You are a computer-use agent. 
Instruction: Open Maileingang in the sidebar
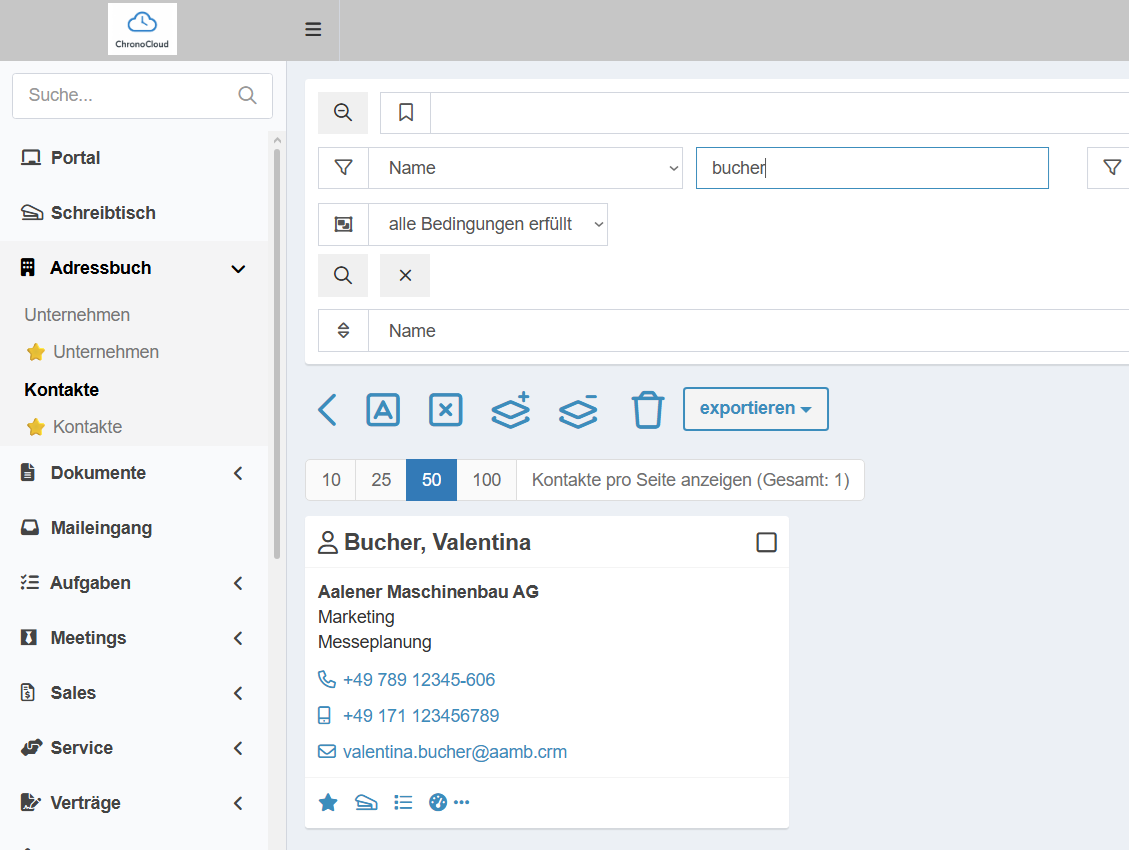(134, 528)
